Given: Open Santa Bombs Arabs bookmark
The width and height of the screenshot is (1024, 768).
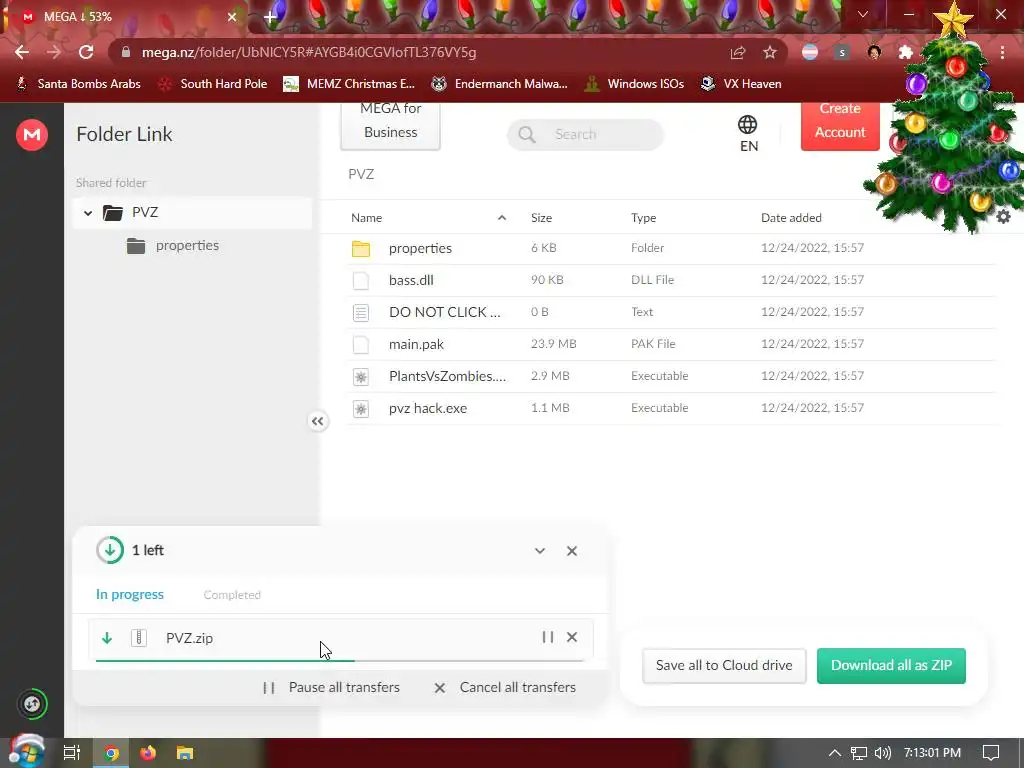Looking at the screenshot, I should click(78, 84).
